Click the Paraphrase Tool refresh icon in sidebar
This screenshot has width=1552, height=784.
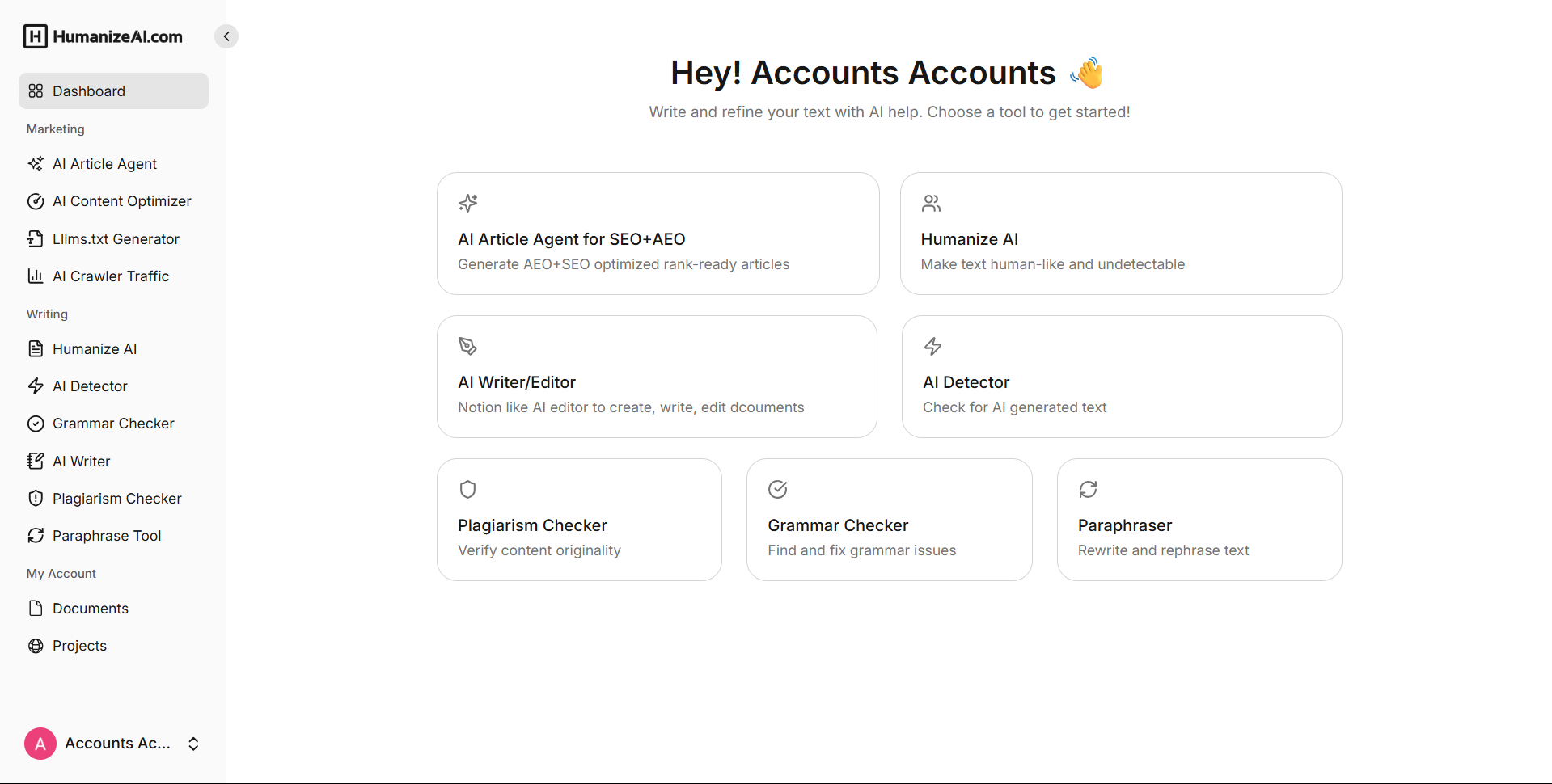point(36,536)
